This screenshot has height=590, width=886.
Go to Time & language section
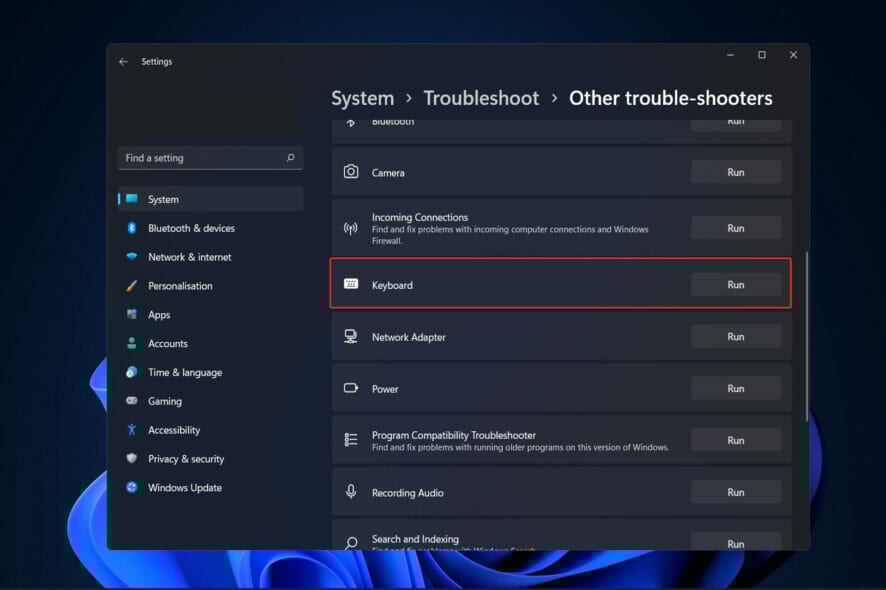184,372
